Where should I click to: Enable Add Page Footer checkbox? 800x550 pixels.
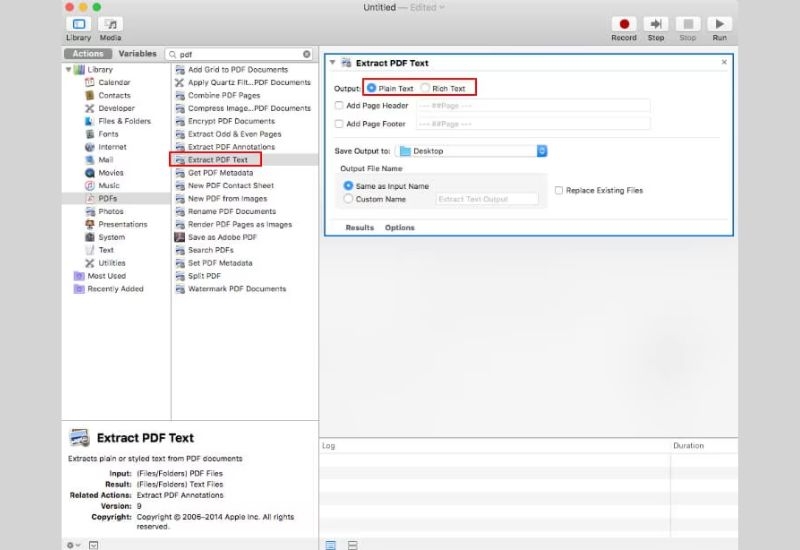(339, 124)
